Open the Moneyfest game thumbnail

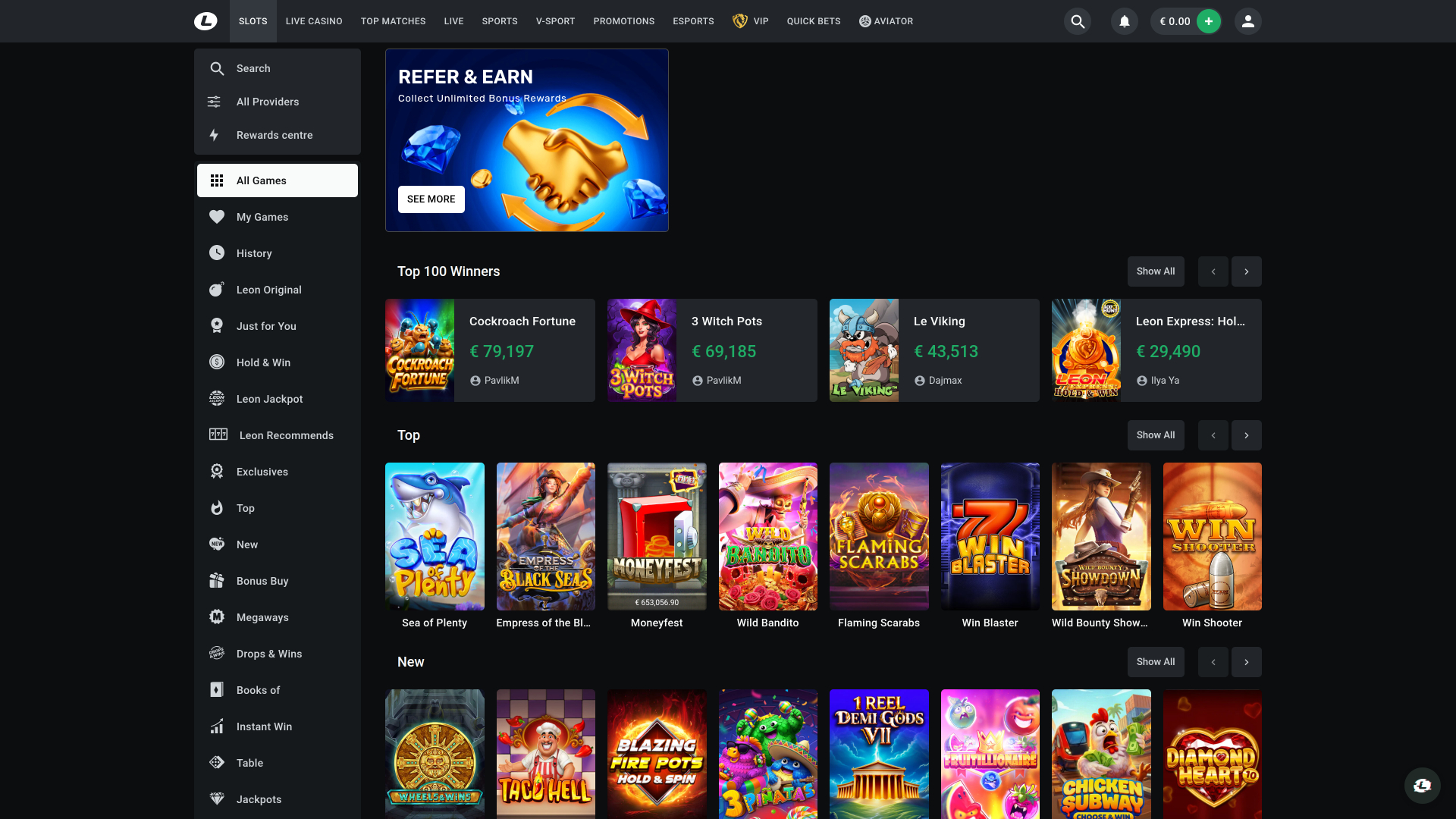(x=656, y=536)
